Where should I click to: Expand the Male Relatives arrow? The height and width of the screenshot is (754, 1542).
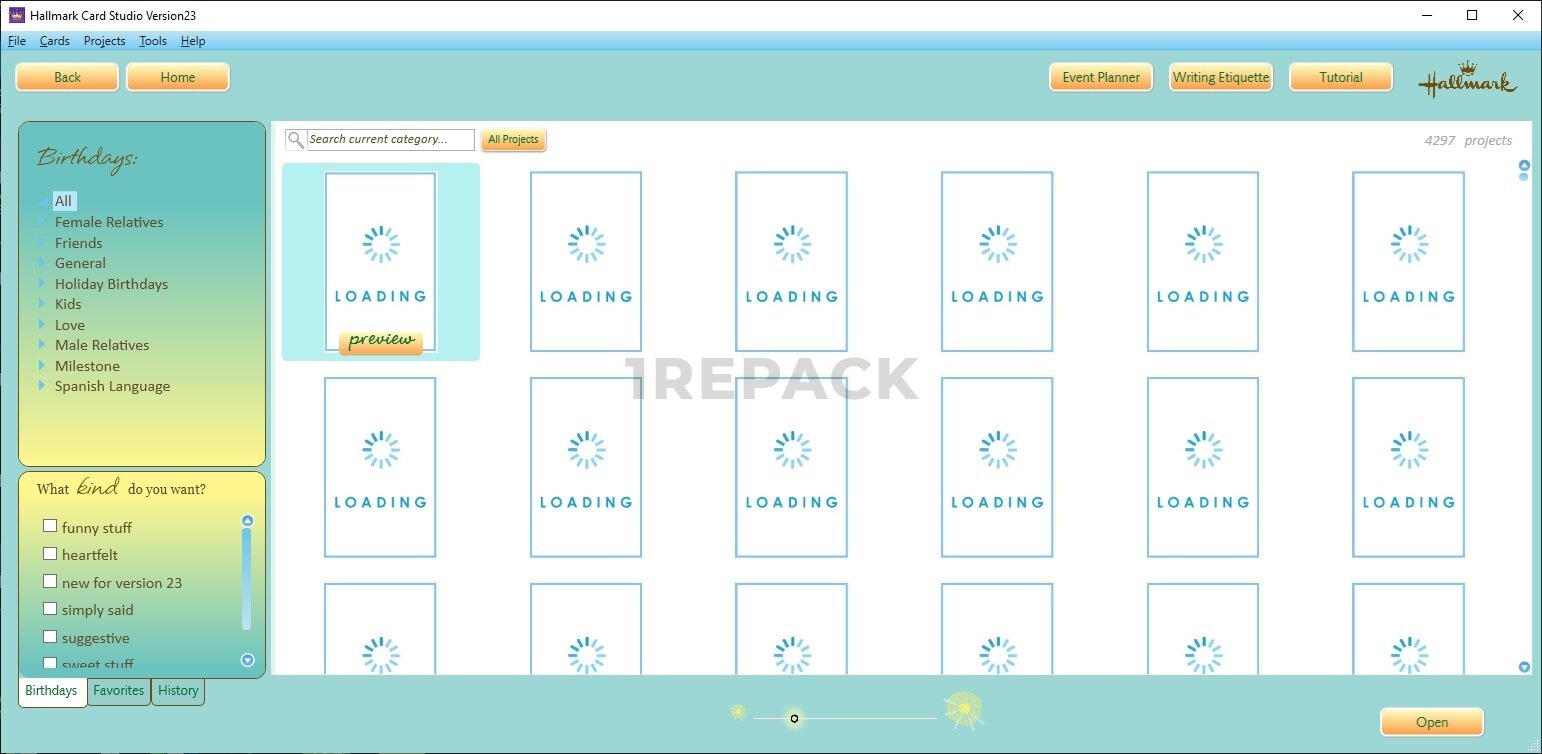click(42, 345)
